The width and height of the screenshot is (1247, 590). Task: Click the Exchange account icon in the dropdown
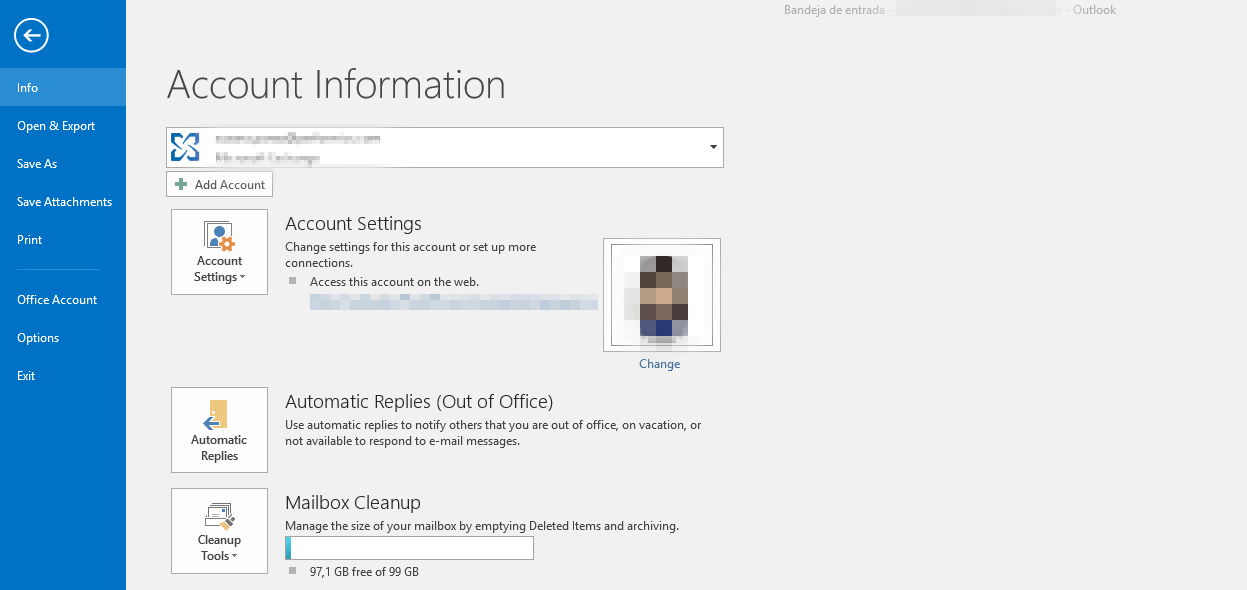185,146
